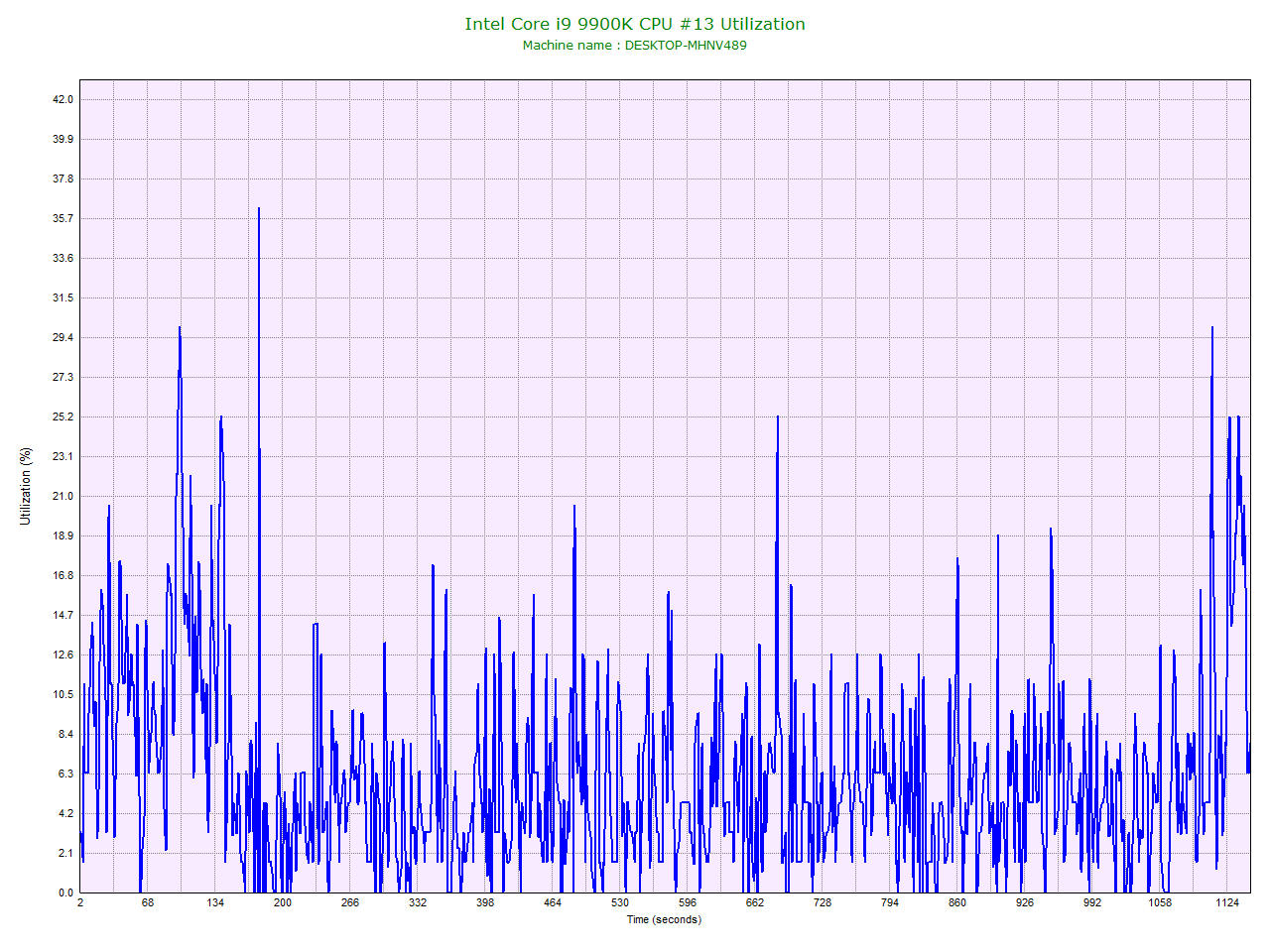Image resolution: width=1270 pixels, height=952 pixels.
Task: Click the 25.2 utilization tick label
Action: 63,416
